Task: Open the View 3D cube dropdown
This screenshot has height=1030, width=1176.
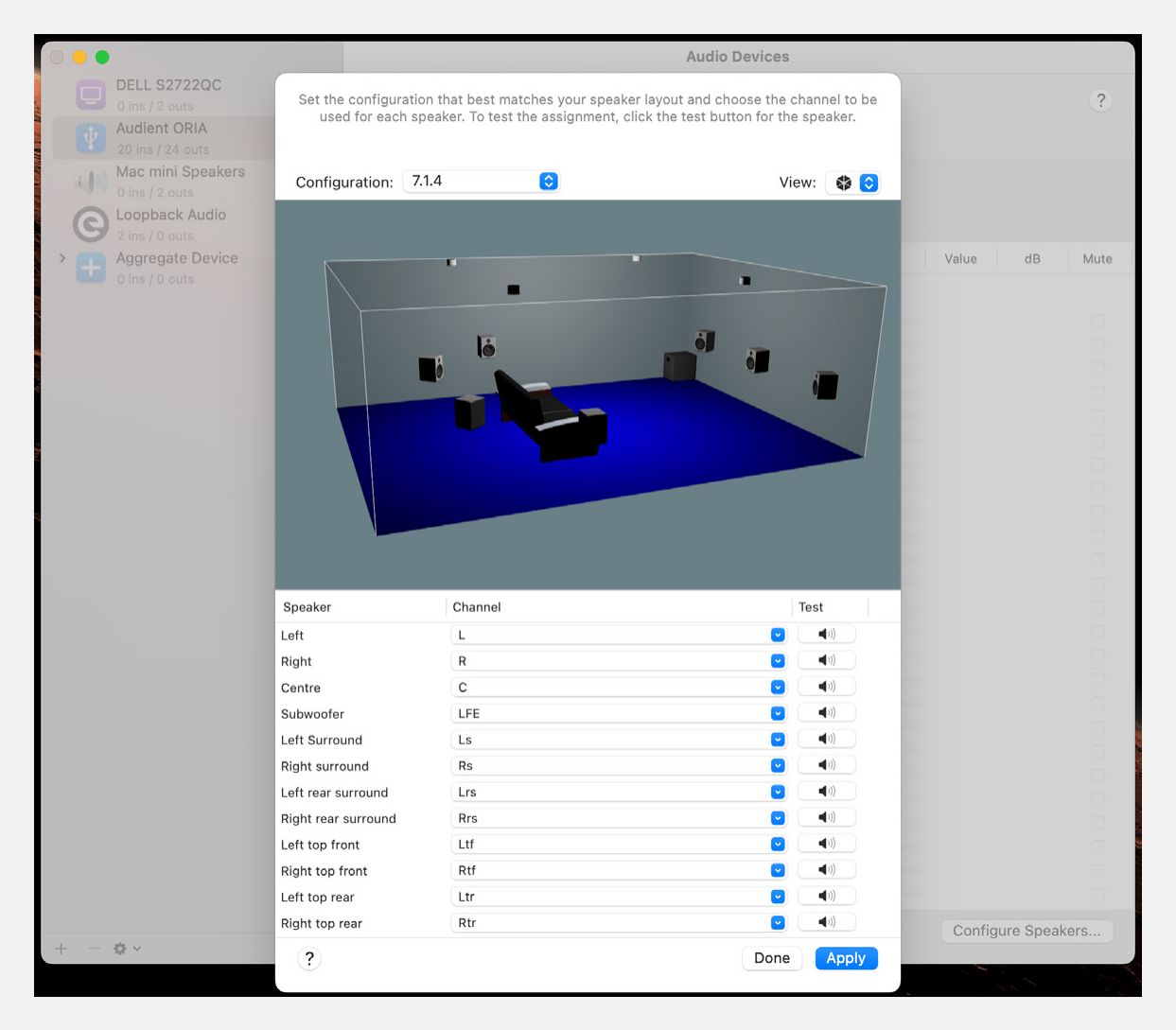Action: 852,183
